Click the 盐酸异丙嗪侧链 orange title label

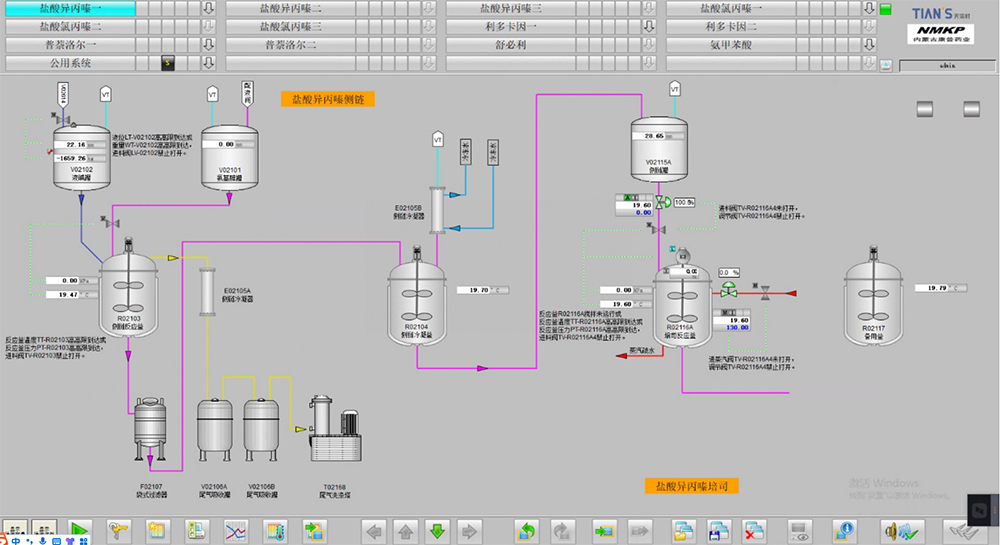(x=327, y=99)
